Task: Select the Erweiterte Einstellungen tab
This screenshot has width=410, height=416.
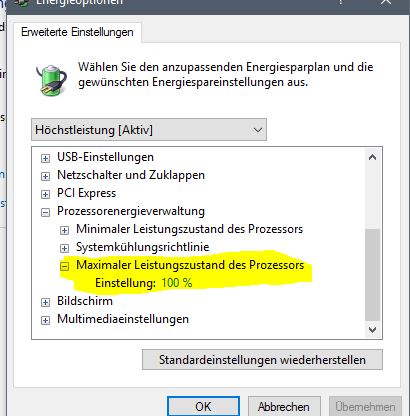Action: [77, 32]
